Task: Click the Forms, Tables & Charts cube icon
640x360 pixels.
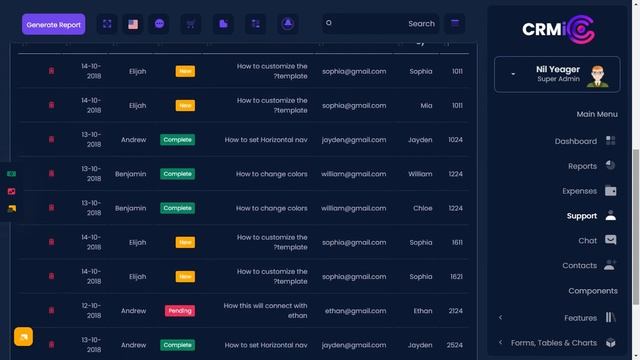Action: pyautogui.click(x=611, y=342)
